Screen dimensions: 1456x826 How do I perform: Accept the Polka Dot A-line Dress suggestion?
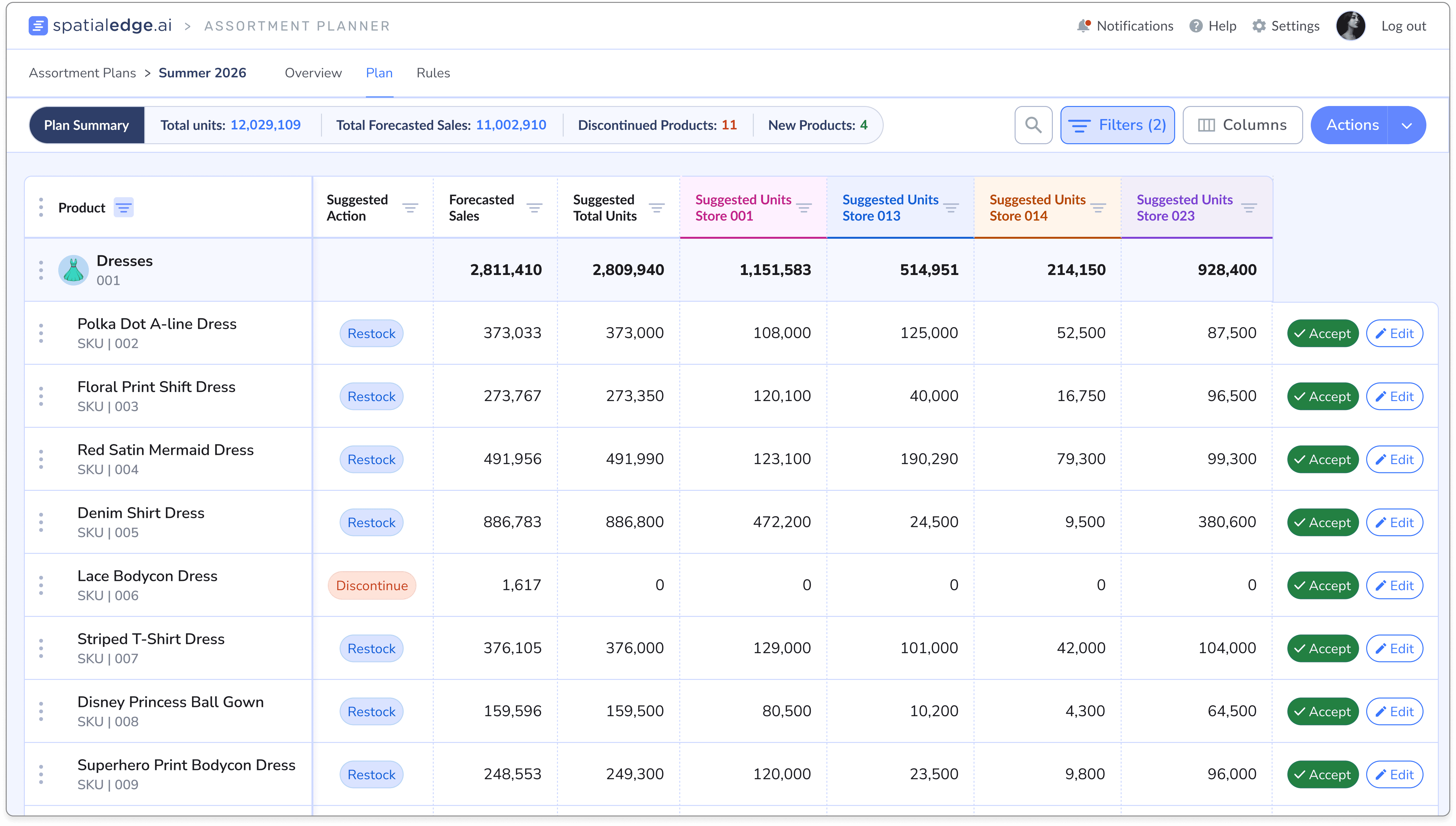1323,334
